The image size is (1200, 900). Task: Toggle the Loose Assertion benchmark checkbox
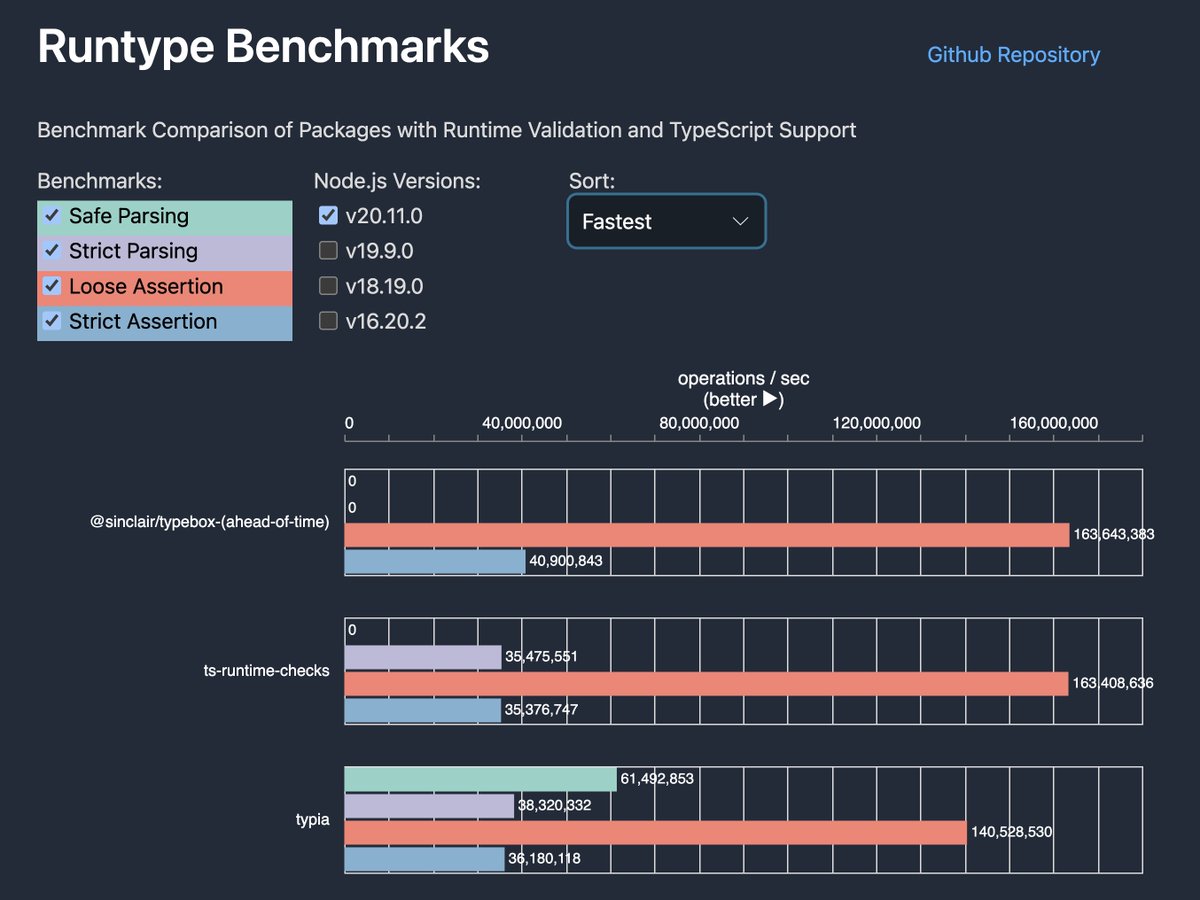click(x=52, y=285)
